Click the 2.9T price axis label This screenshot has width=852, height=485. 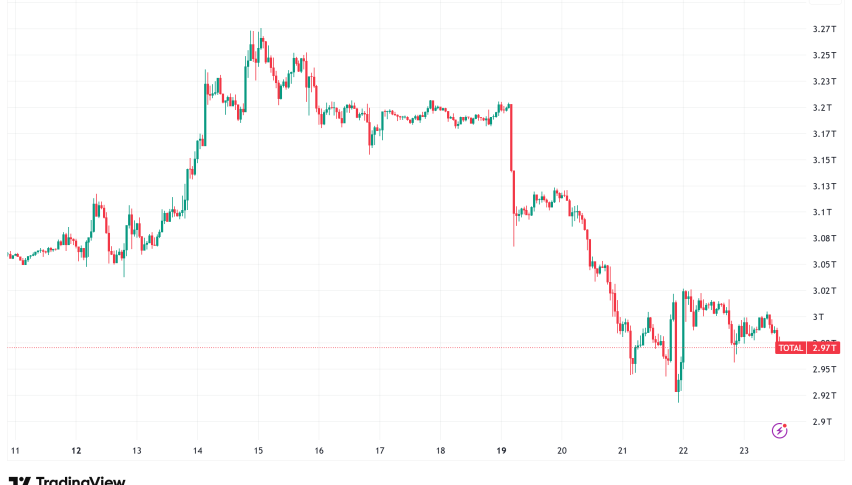tap(822, 422)
